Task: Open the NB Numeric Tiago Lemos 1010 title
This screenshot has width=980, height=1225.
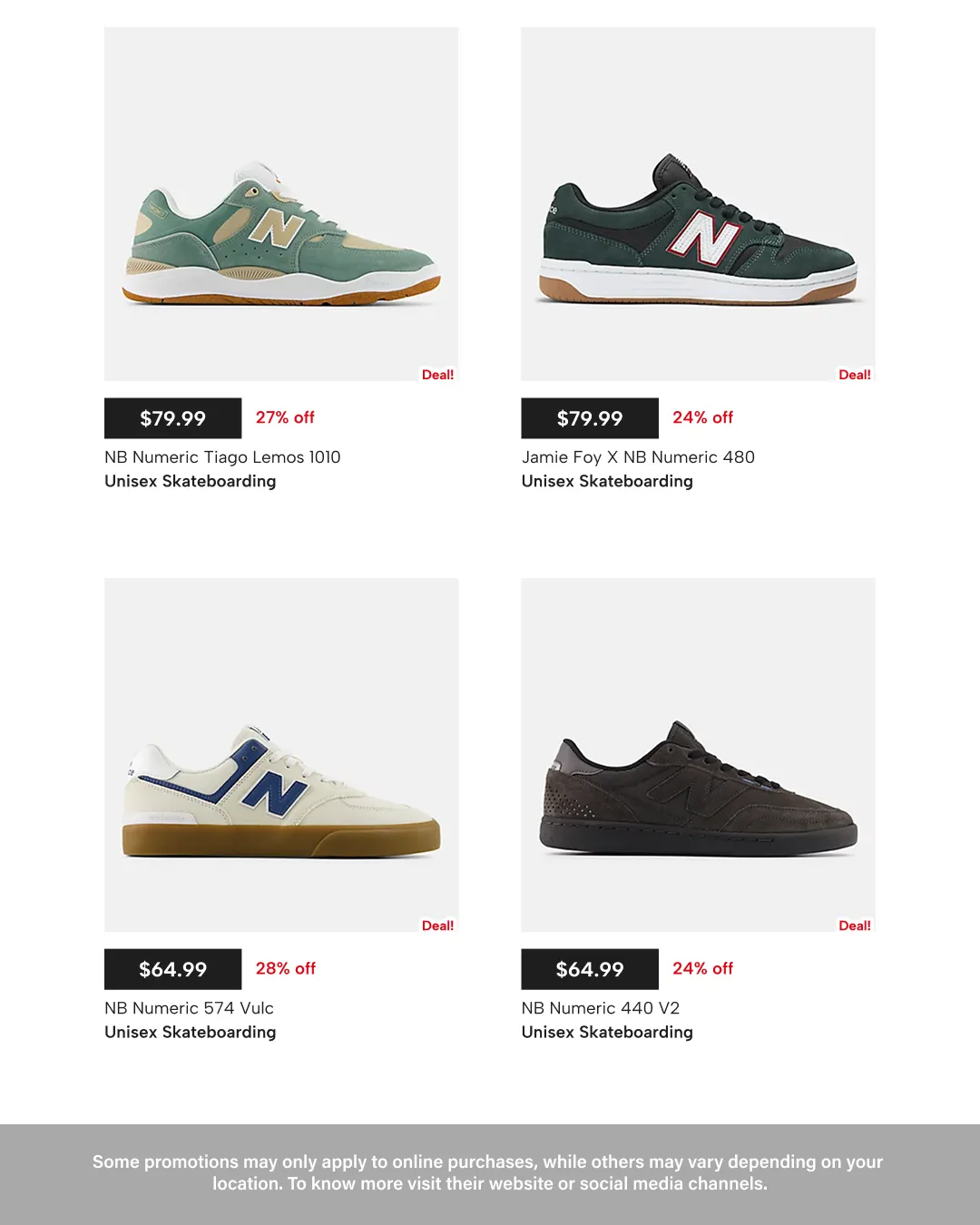Action: point(222,457)
